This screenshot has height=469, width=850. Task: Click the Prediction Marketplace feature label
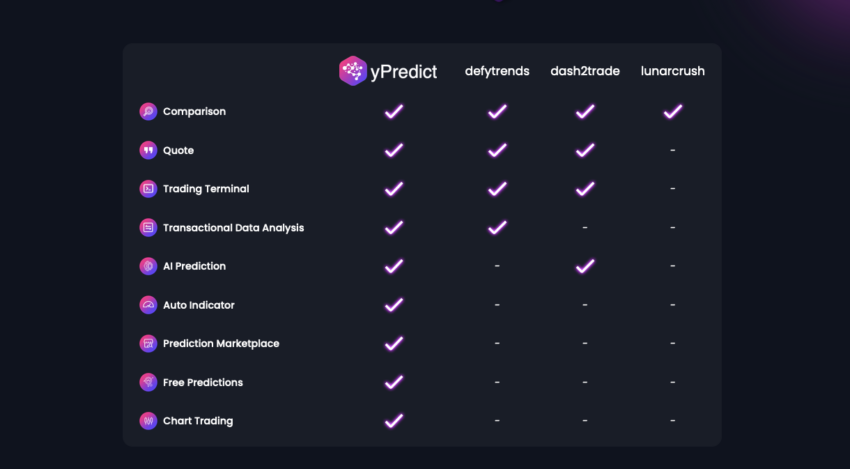click(x=221, y=344)
